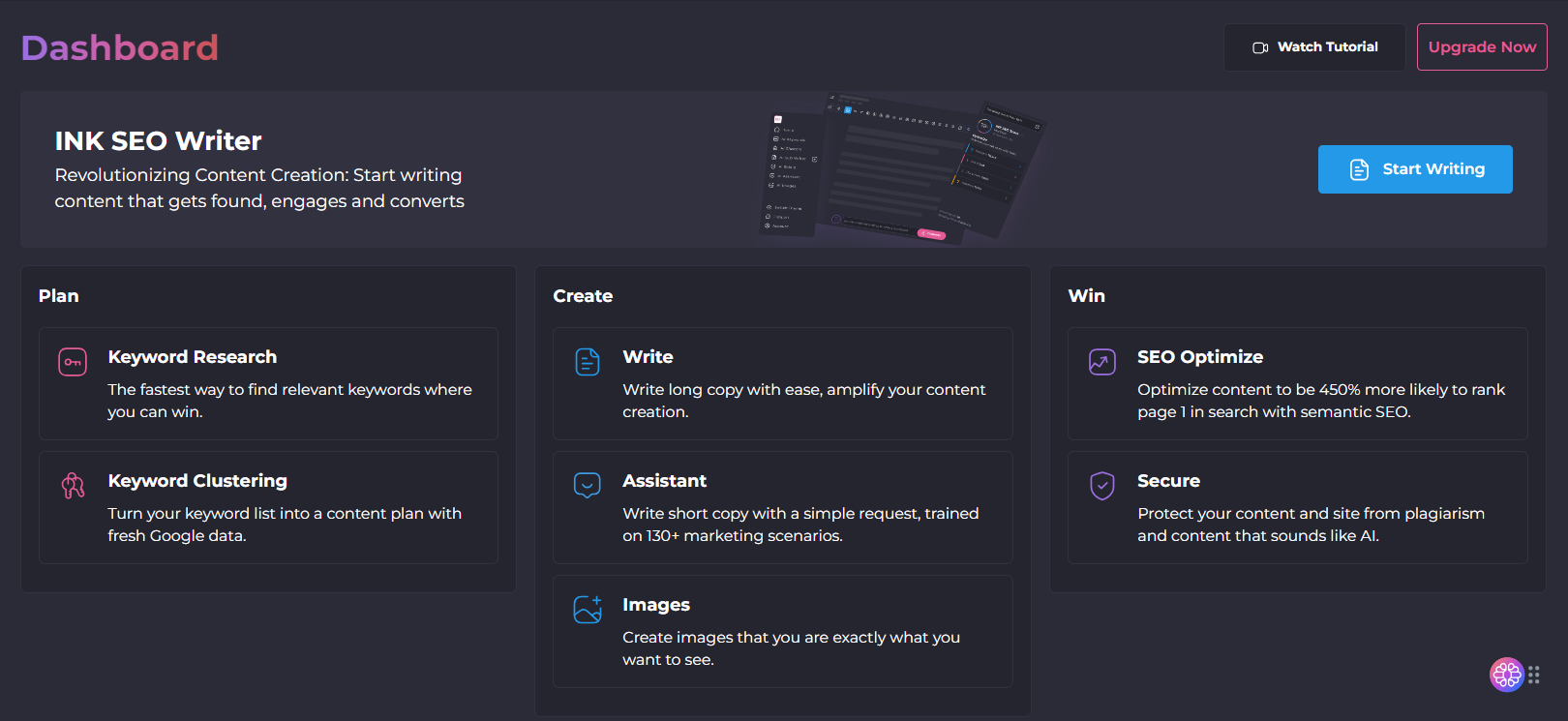Click Watch Tutorial button

tap(1314, 47)
